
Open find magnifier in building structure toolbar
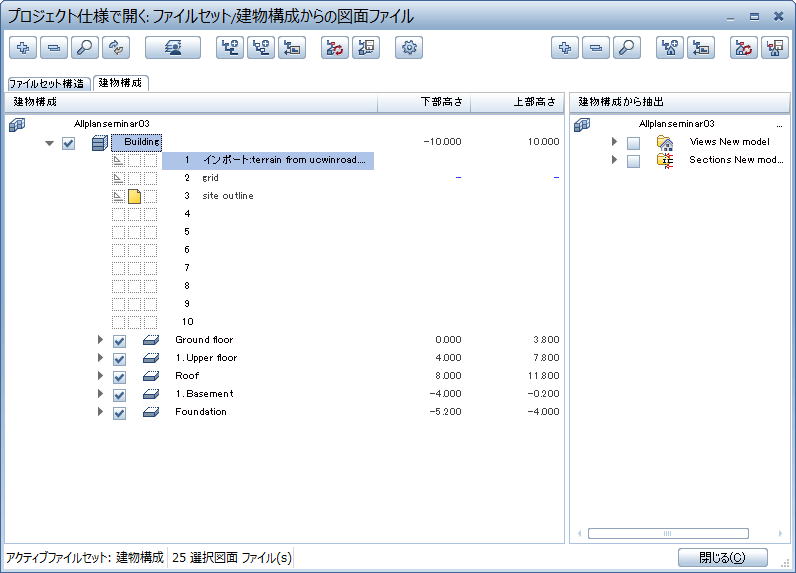85,48
